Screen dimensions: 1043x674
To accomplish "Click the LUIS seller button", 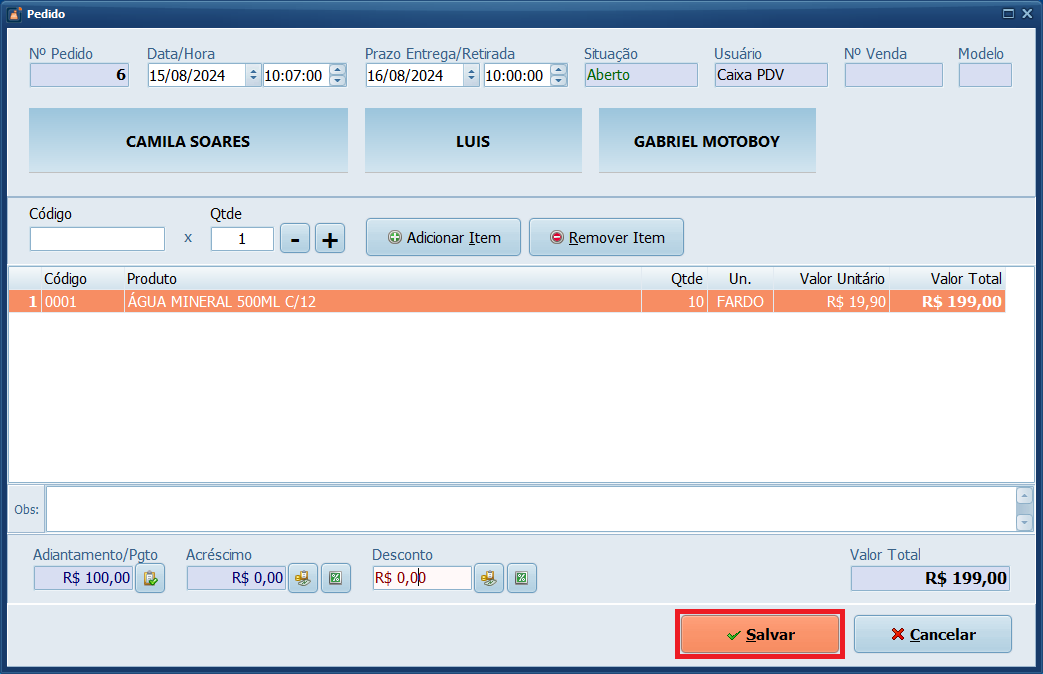I will pos(473,141).
